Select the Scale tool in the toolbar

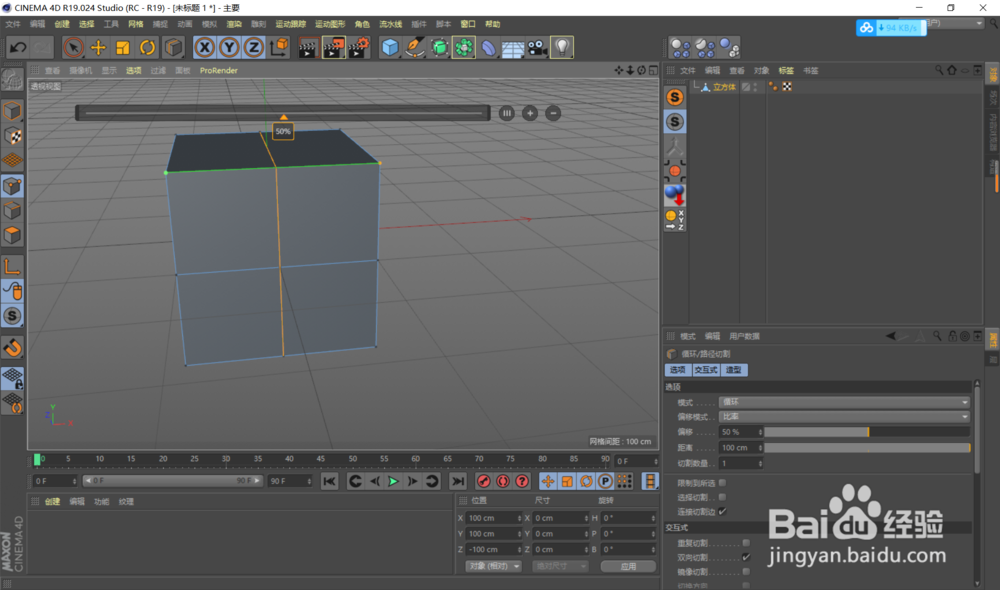120,47
